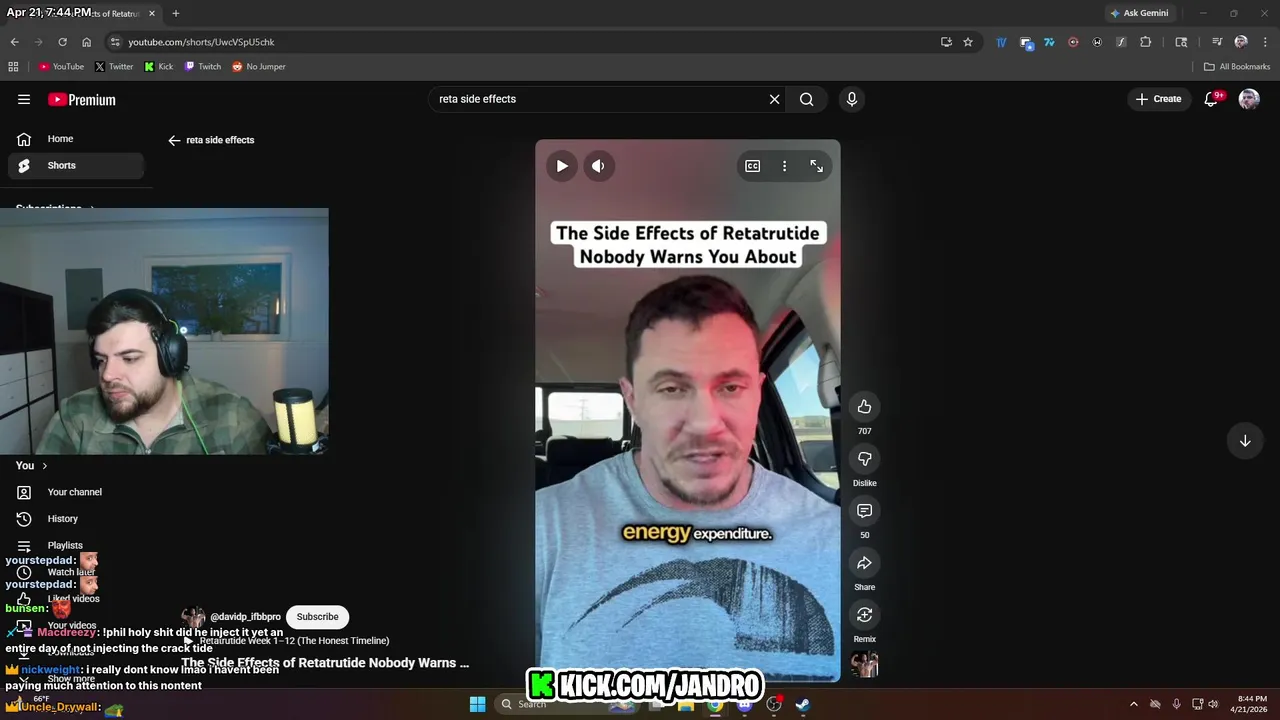Open the browser home page
Viewport: 1280px width, 720px height.
pos(86,42)
